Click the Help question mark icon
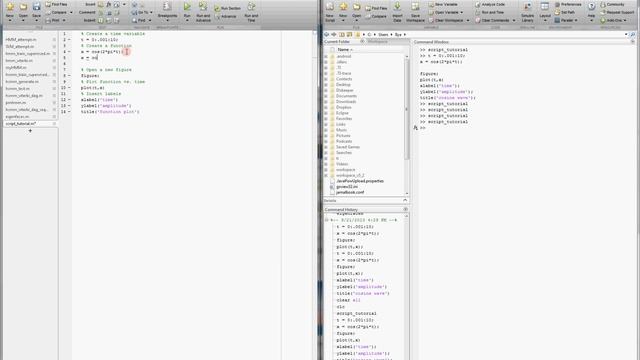The image size is (640, 360). [591, 7]
